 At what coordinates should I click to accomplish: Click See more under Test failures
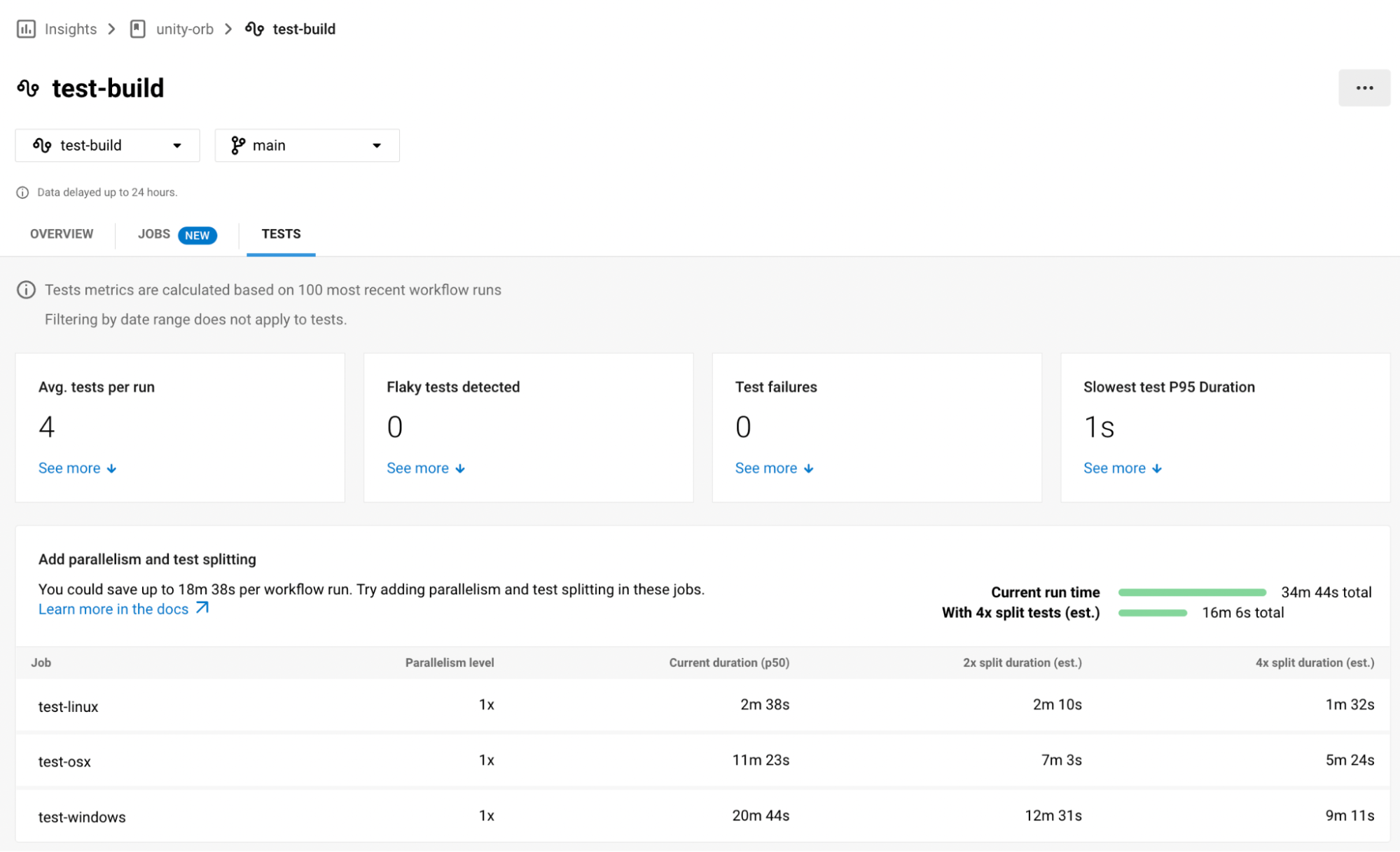point(765,468)
